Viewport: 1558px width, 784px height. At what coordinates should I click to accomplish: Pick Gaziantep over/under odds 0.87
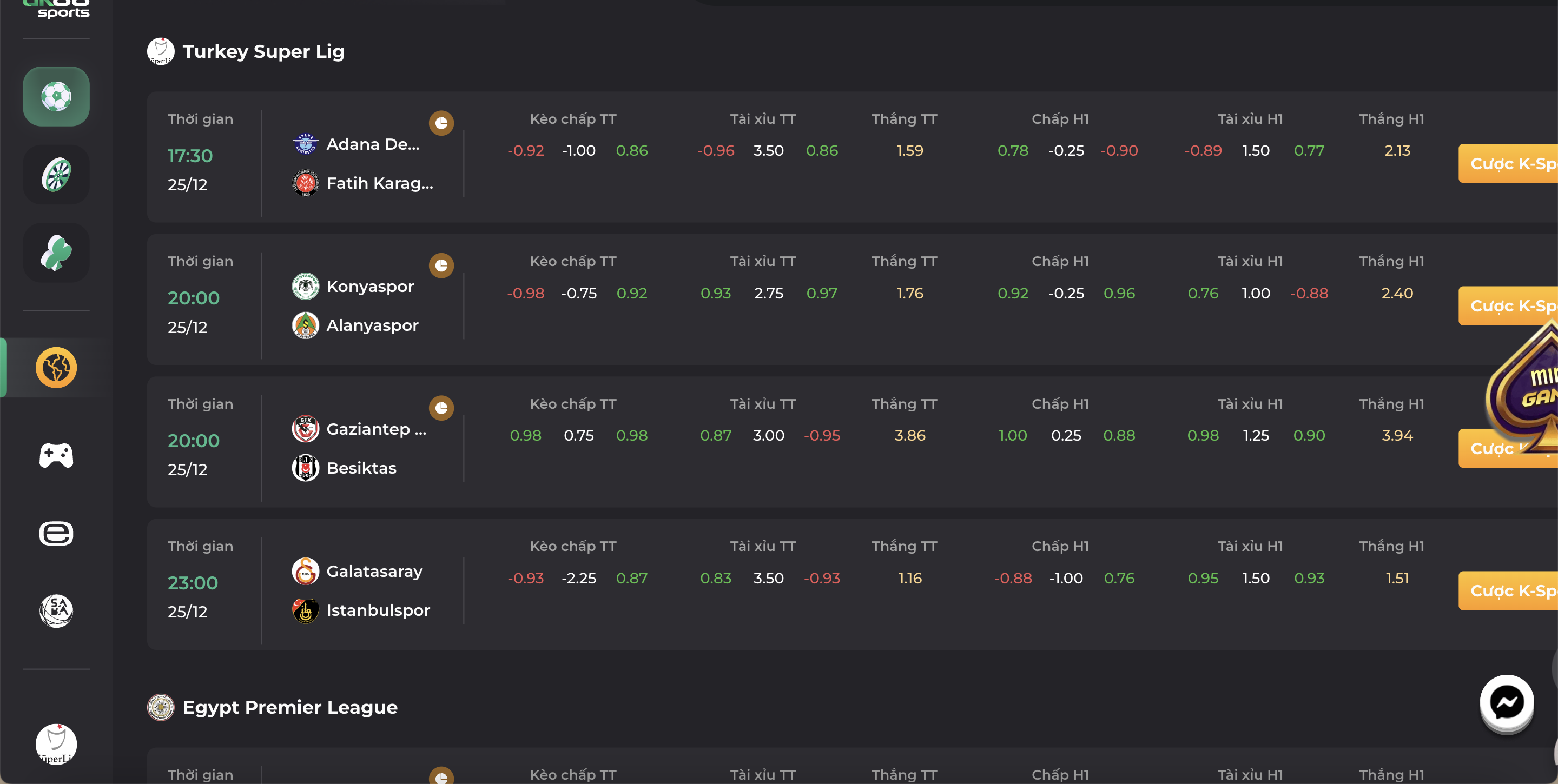point(716,435)
